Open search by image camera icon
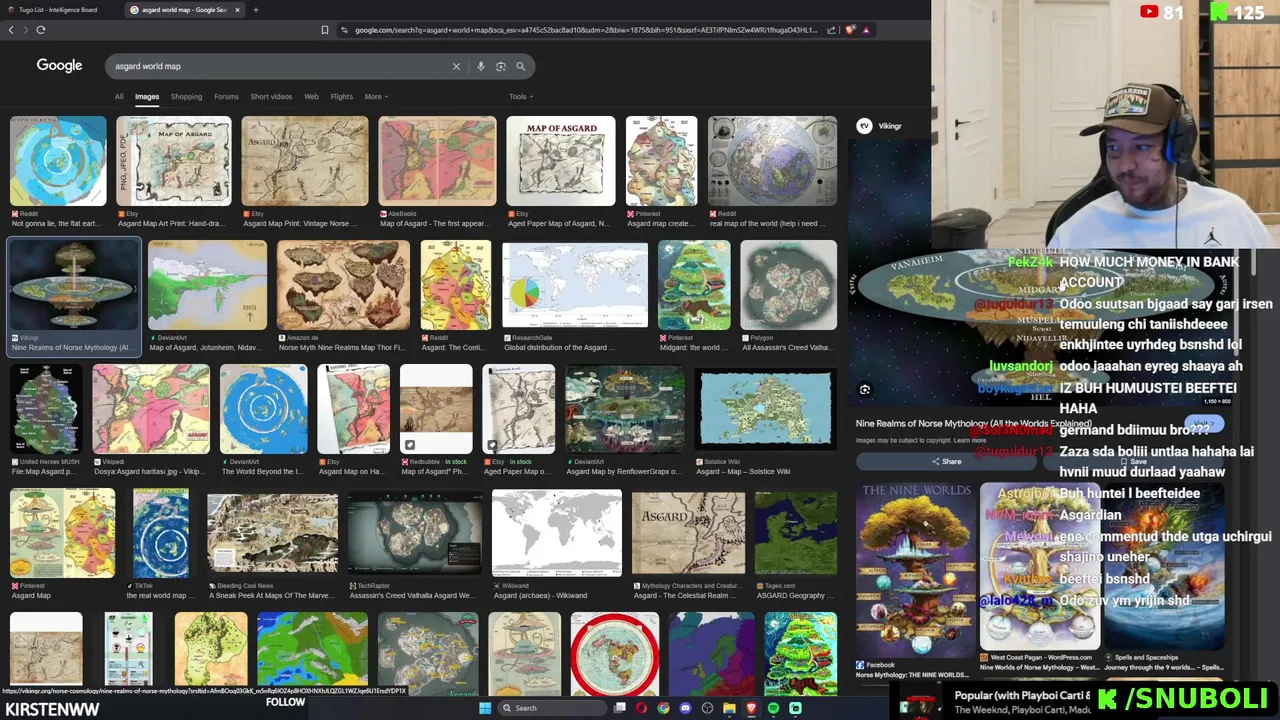Image resolution: width=1280 pixels, height=720 pixels. pos(501,66)
